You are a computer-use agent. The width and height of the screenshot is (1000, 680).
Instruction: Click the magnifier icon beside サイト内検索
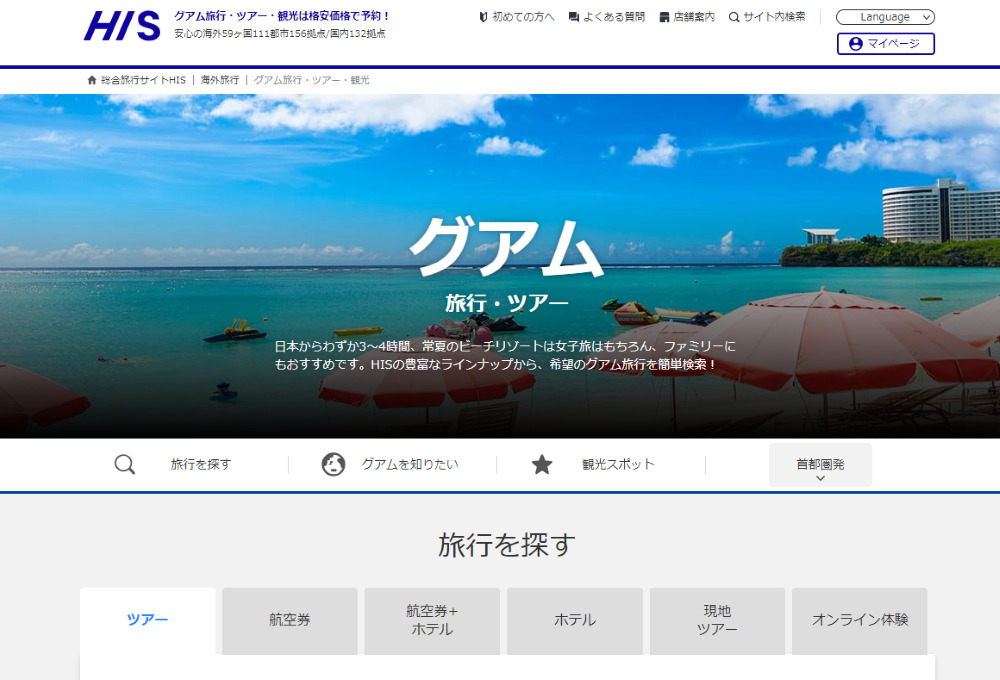[734, 17]
